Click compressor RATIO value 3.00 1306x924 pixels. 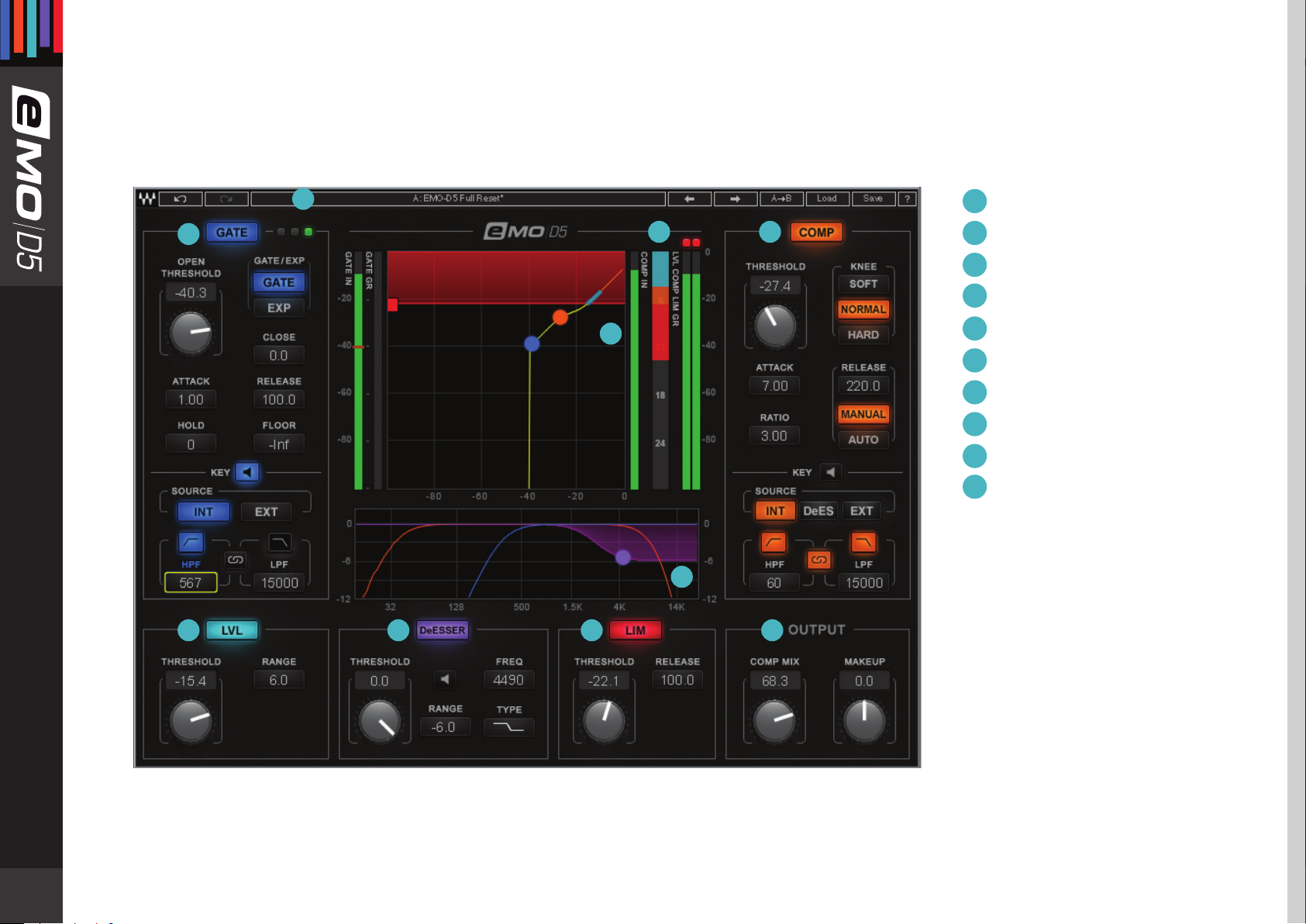(x=774, y=436)
